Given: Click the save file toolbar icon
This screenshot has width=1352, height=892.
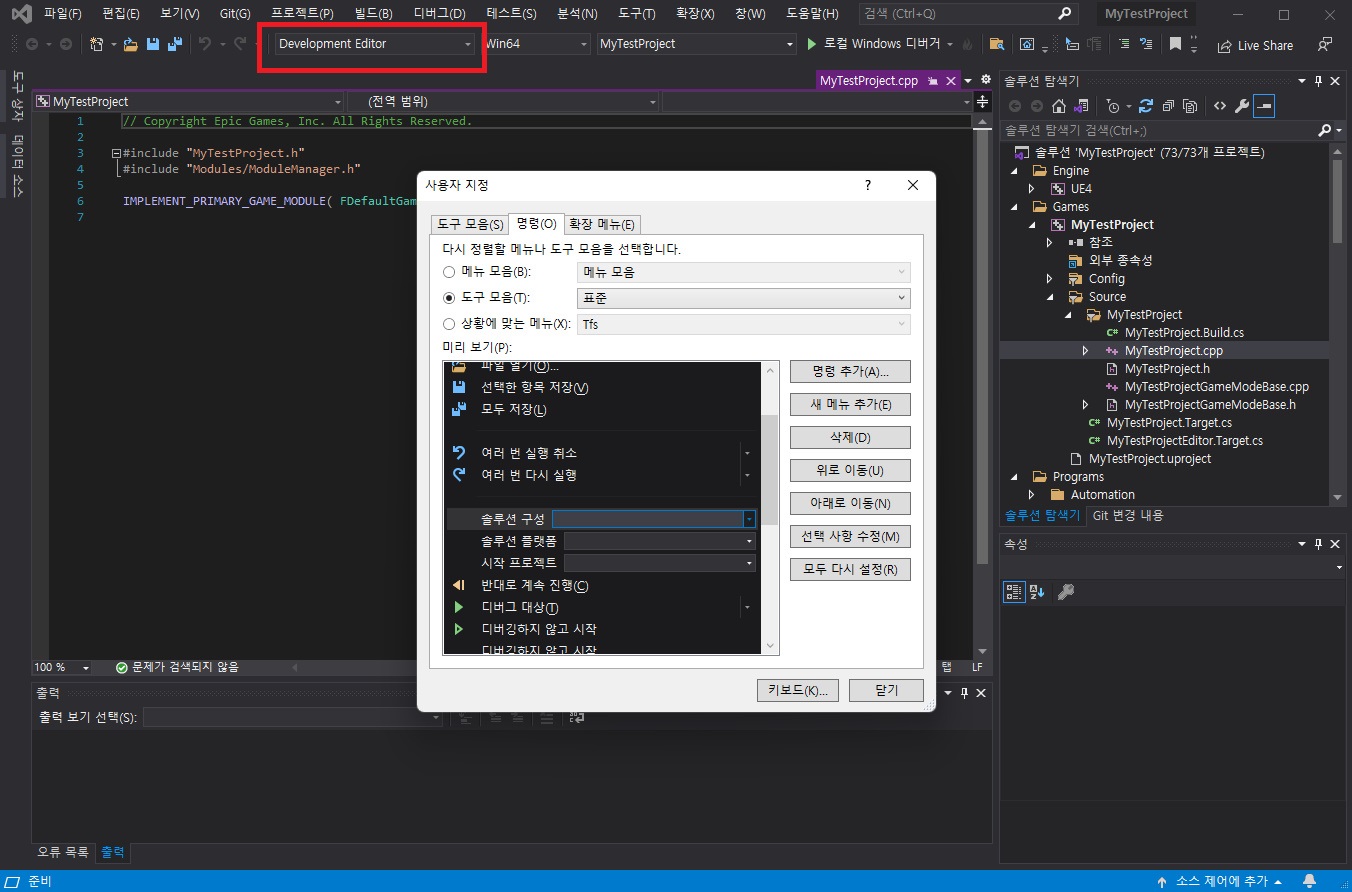Looking at the screenshot, I should 153,44.
